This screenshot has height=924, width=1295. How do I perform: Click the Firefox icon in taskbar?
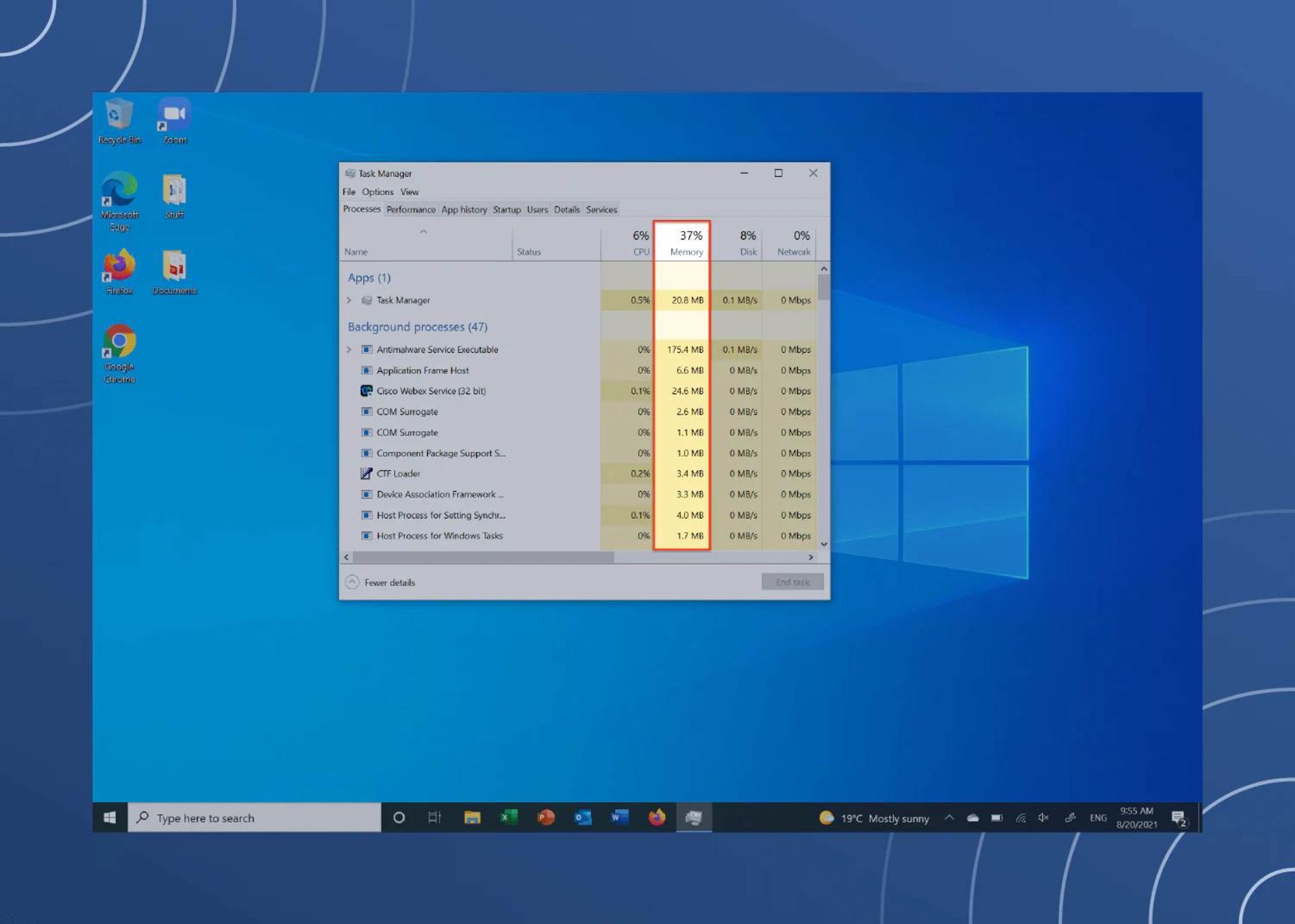[x=656, y=818]
